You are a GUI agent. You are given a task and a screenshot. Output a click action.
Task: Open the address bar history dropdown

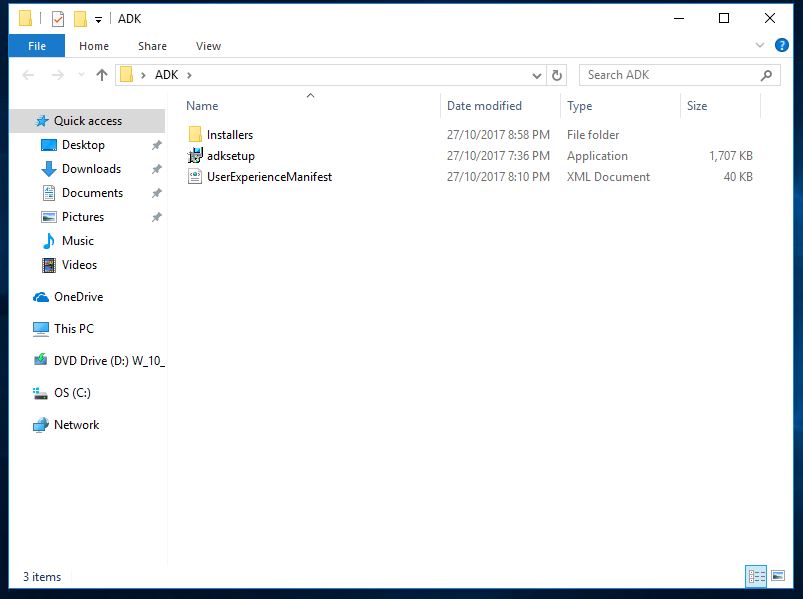coord(537,76)
